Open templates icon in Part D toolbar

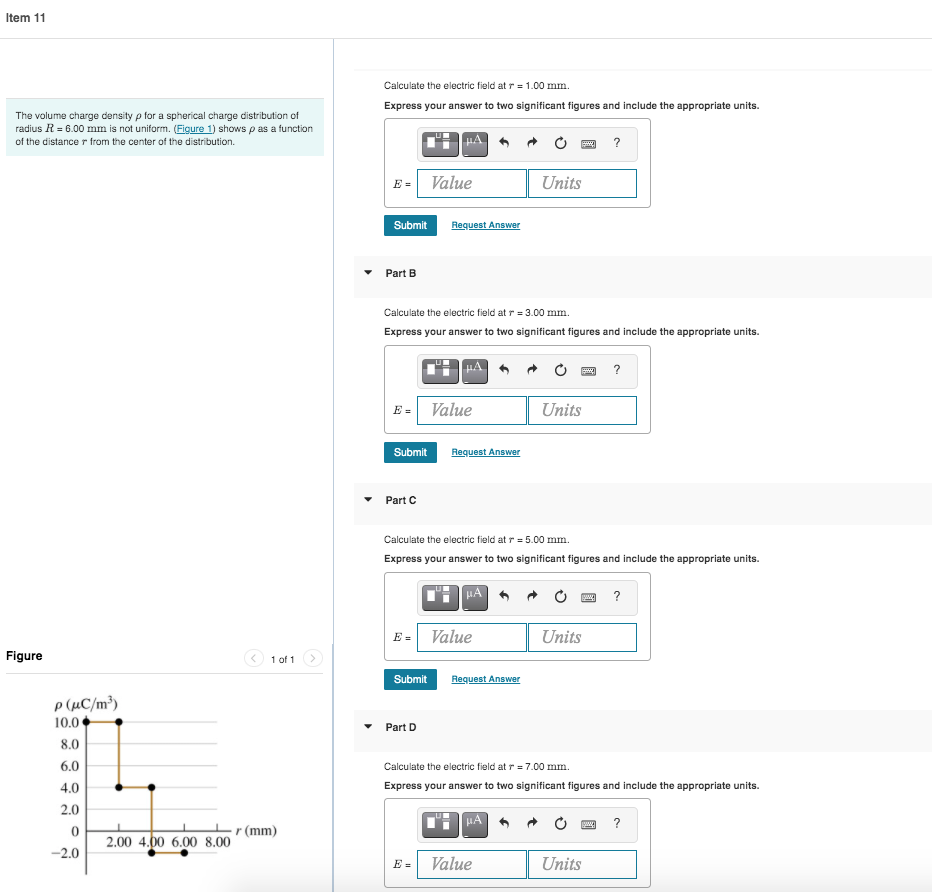click(440, 824)
